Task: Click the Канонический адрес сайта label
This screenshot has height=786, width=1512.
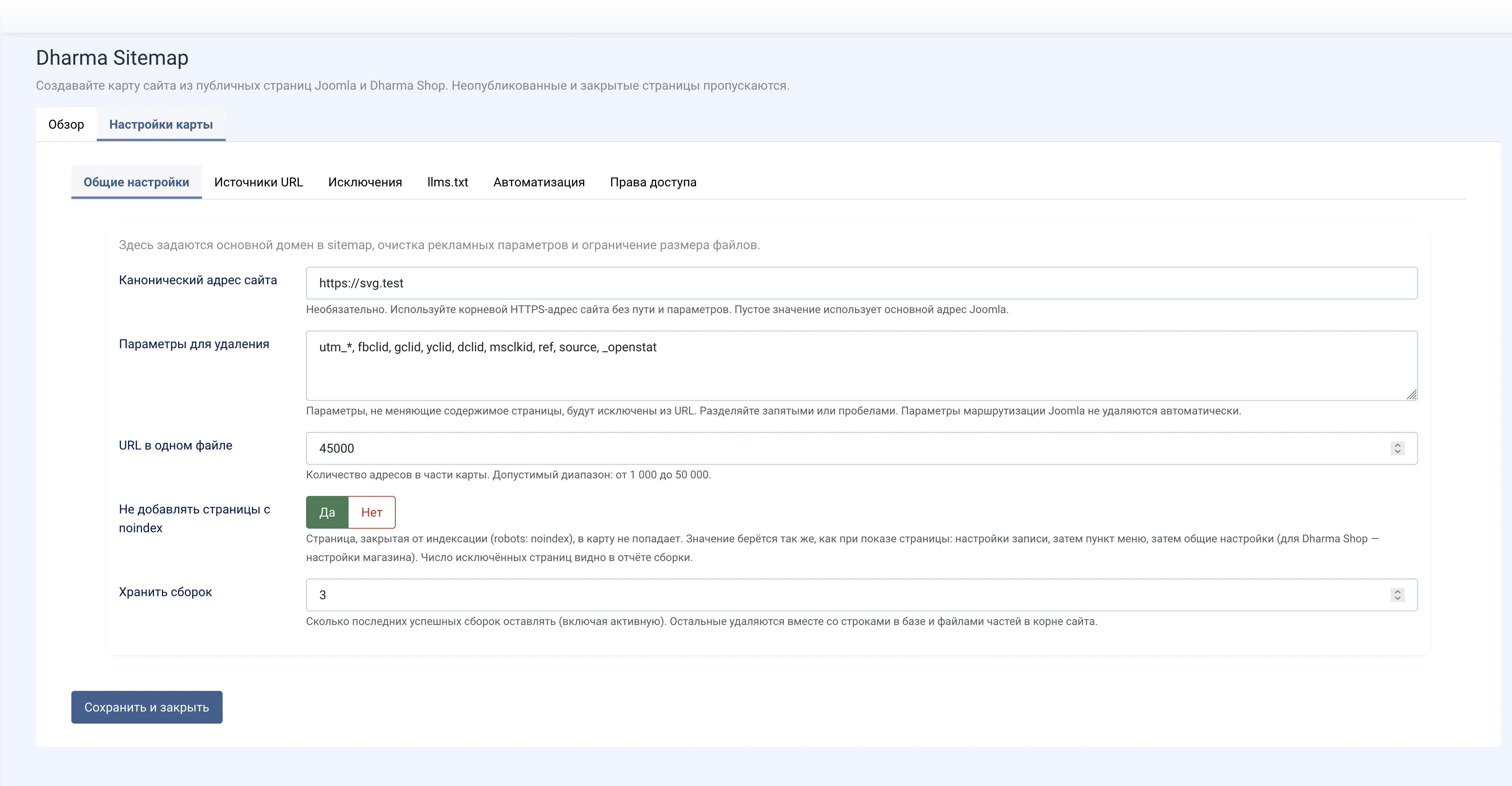Action: [198, 280]
